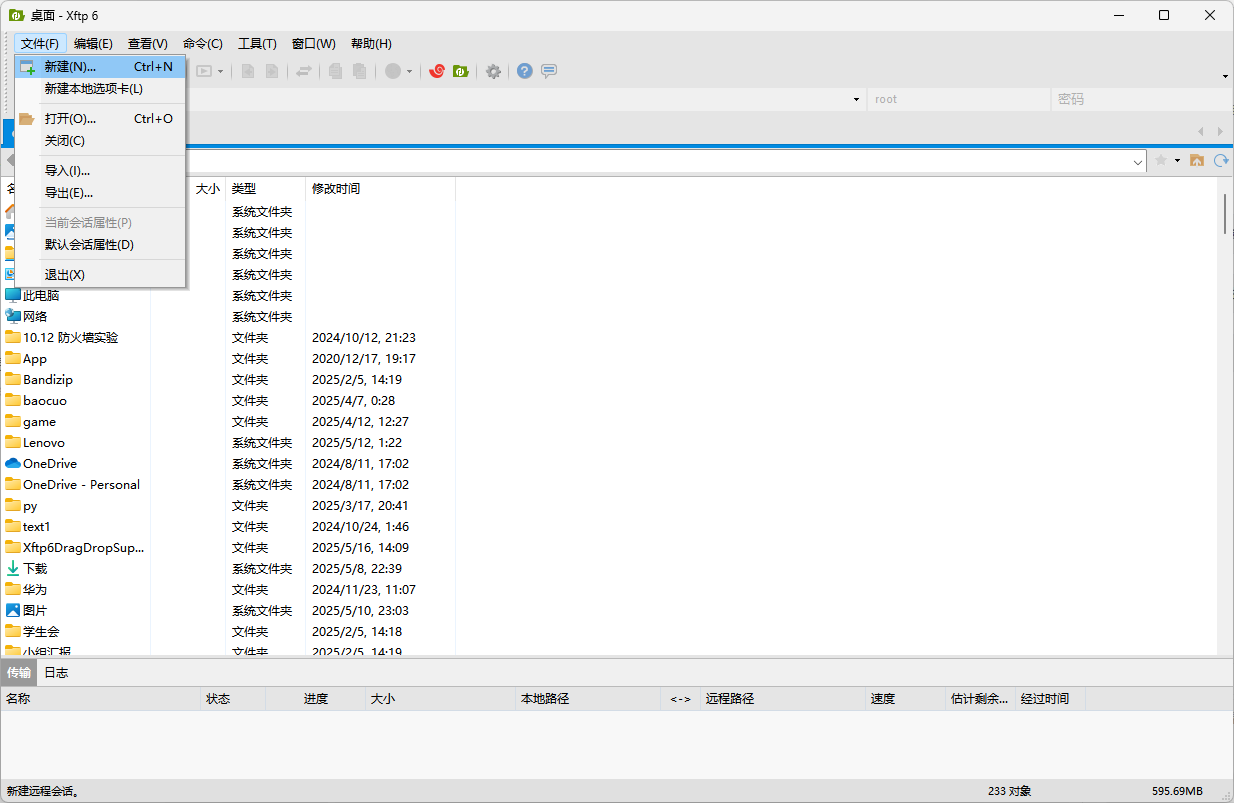Select 关闭(C) in the menu
The image size is (1234, 803).
click(x=100, y=141)
